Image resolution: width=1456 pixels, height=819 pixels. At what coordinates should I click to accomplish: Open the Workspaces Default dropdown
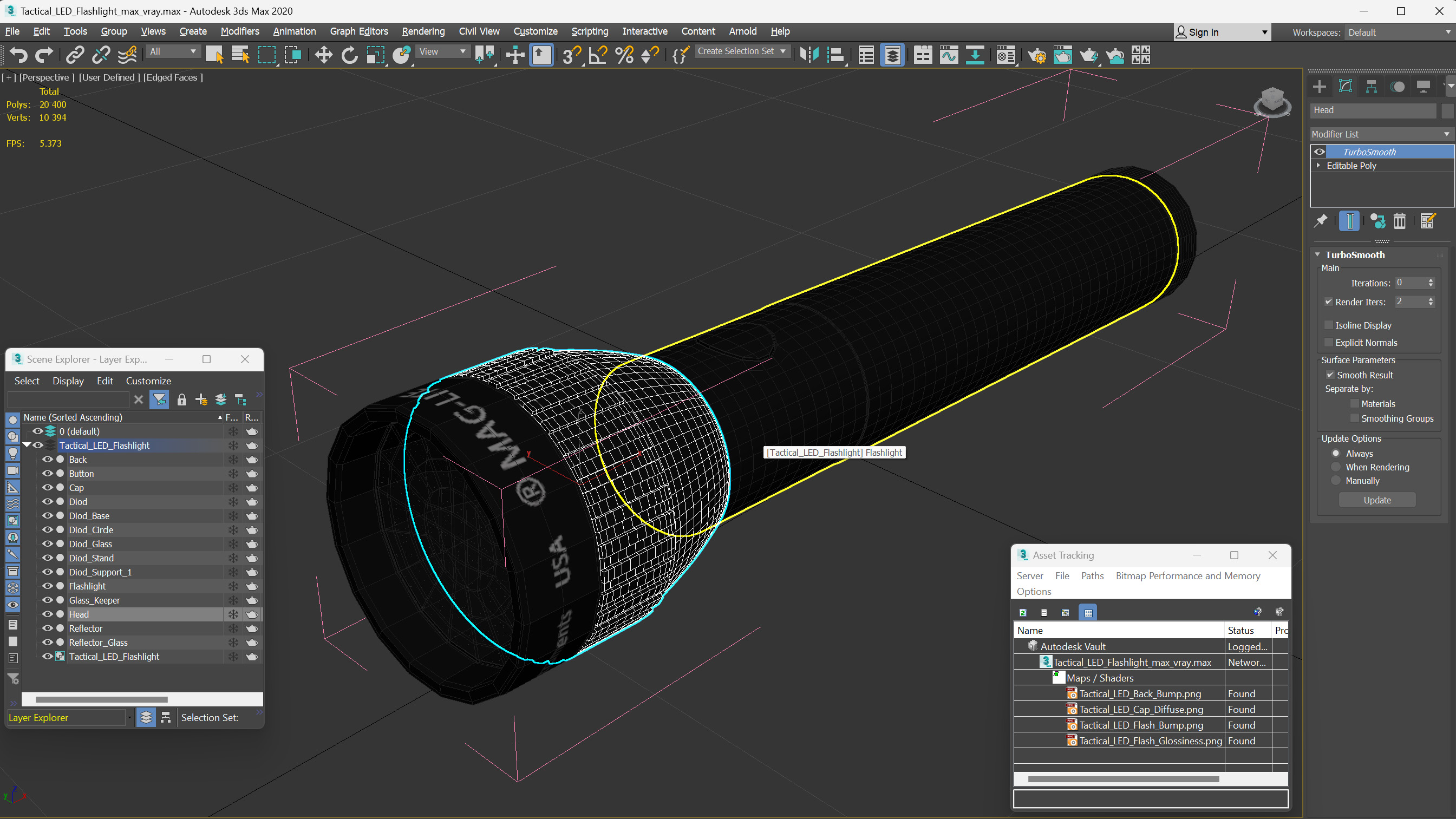tap(1399, 32)
